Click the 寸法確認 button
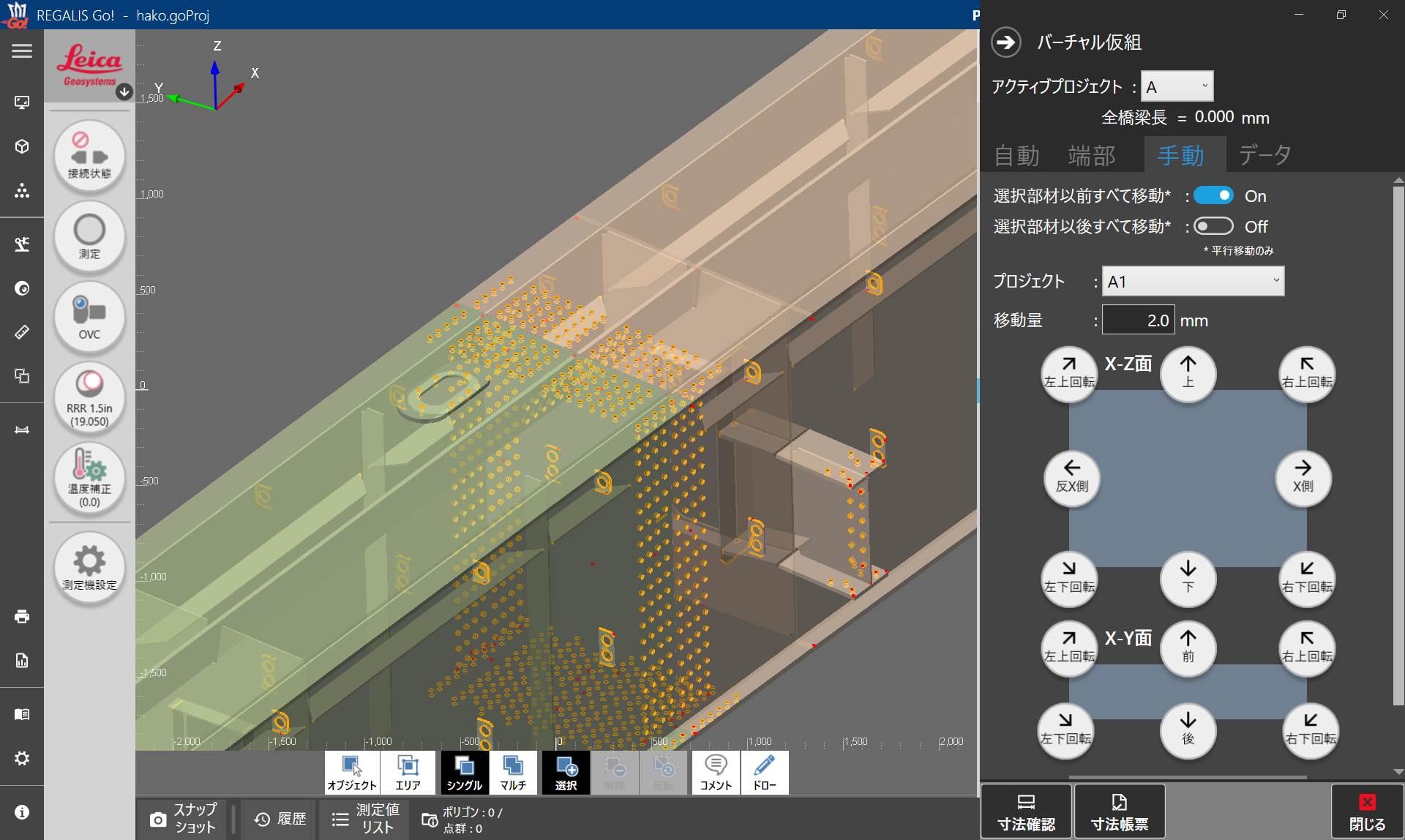The image size is (1405, 840). [1026, 811]
